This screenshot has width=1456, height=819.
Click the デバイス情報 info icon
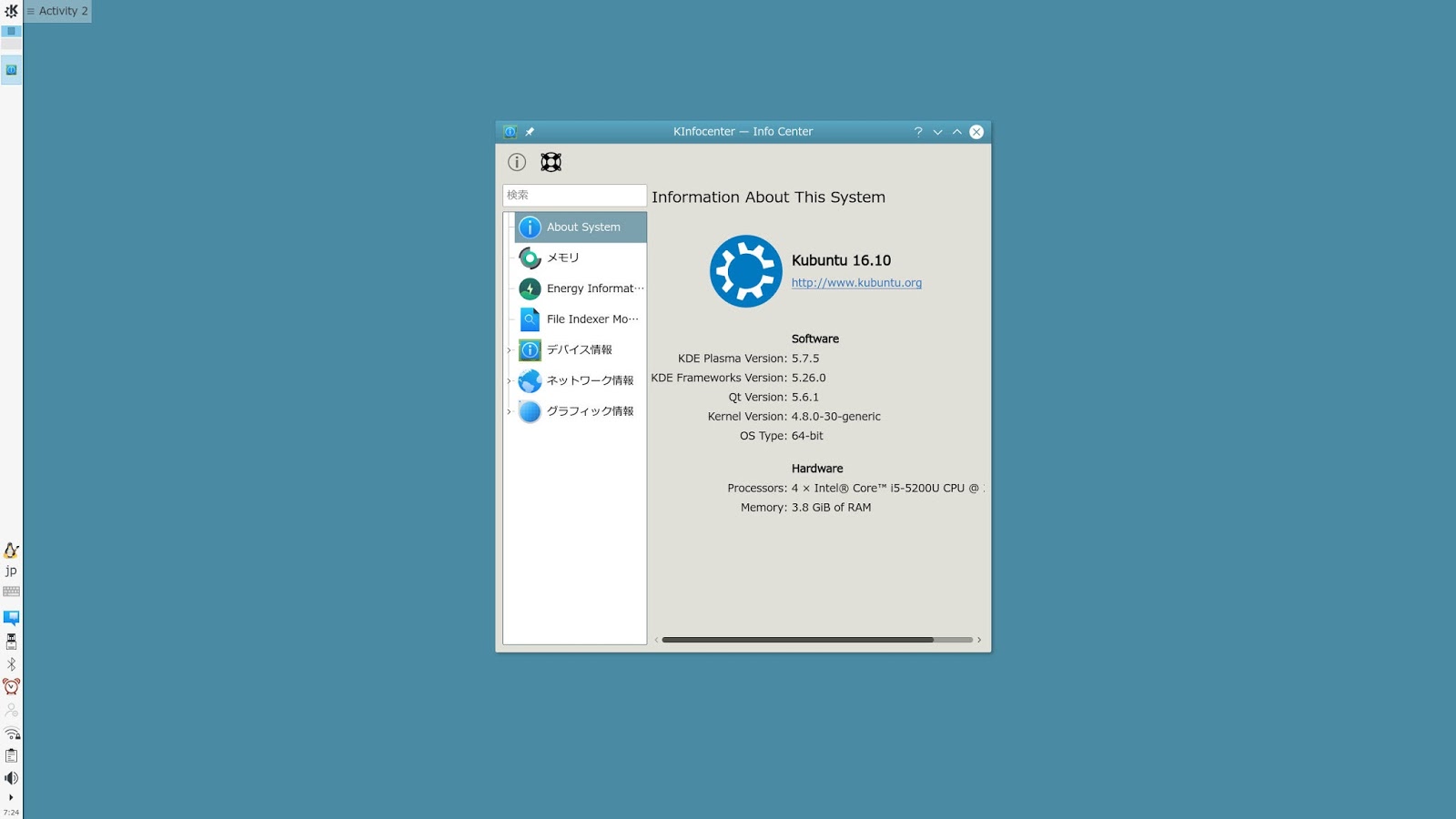click(x=530, y=350)
